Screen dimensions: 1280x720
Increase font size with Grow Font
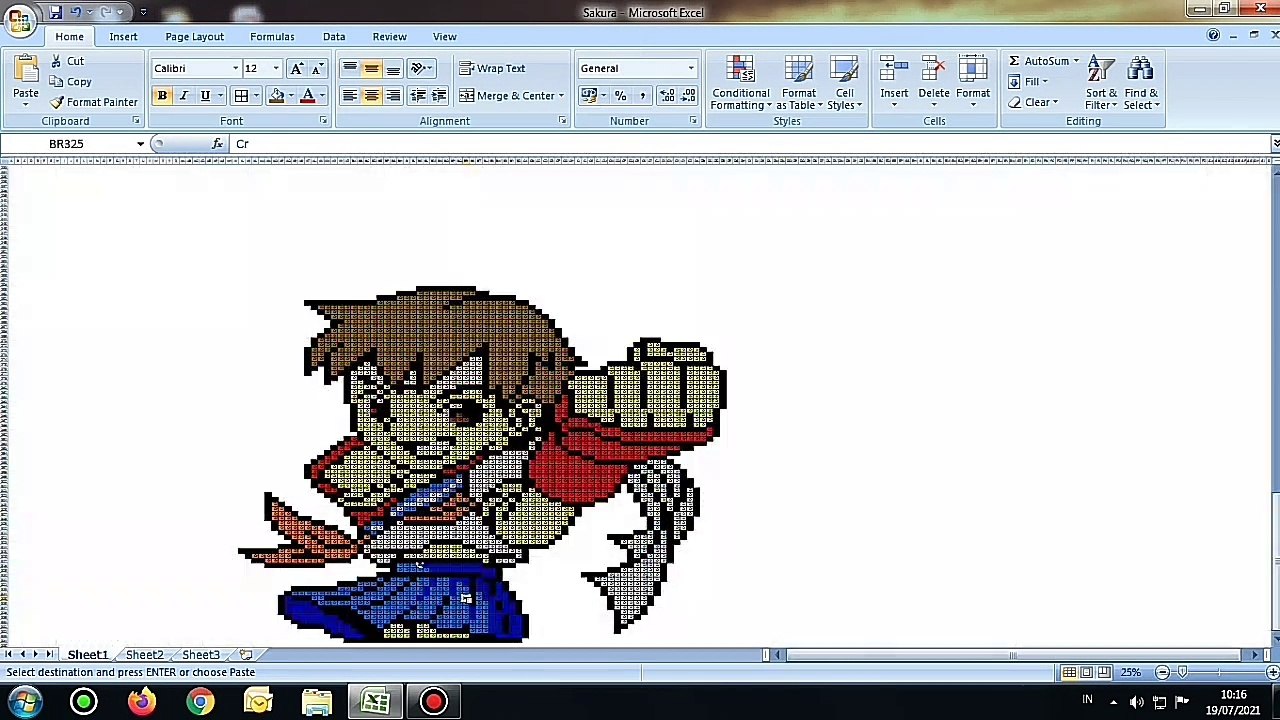click(296, 69)
